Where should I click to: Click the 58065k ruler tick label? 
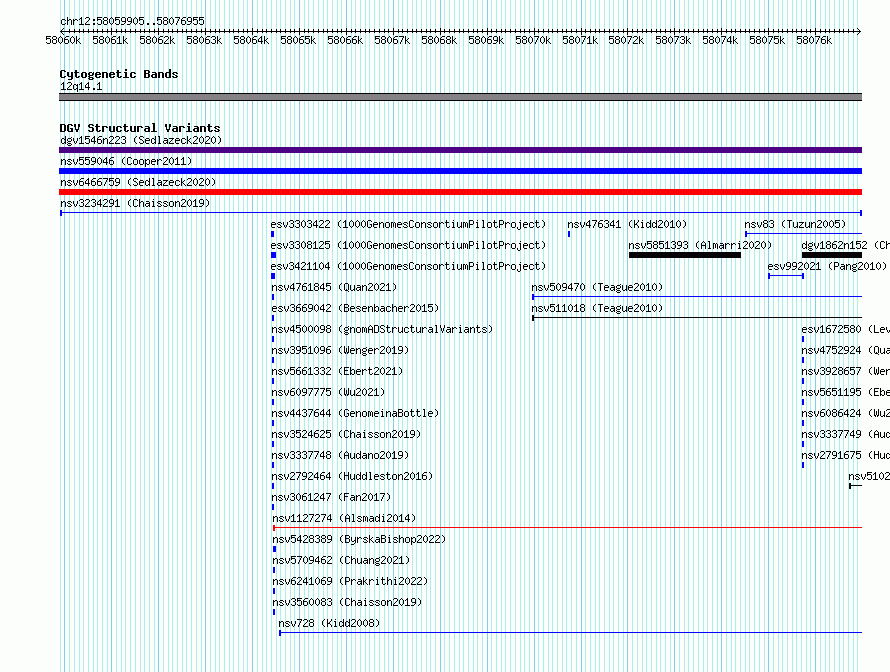pos(298,40)
